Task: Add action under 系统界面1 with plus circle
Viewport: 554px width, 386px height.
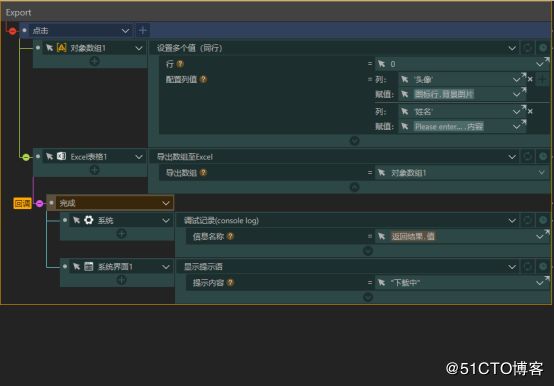Action: point(121,280)
